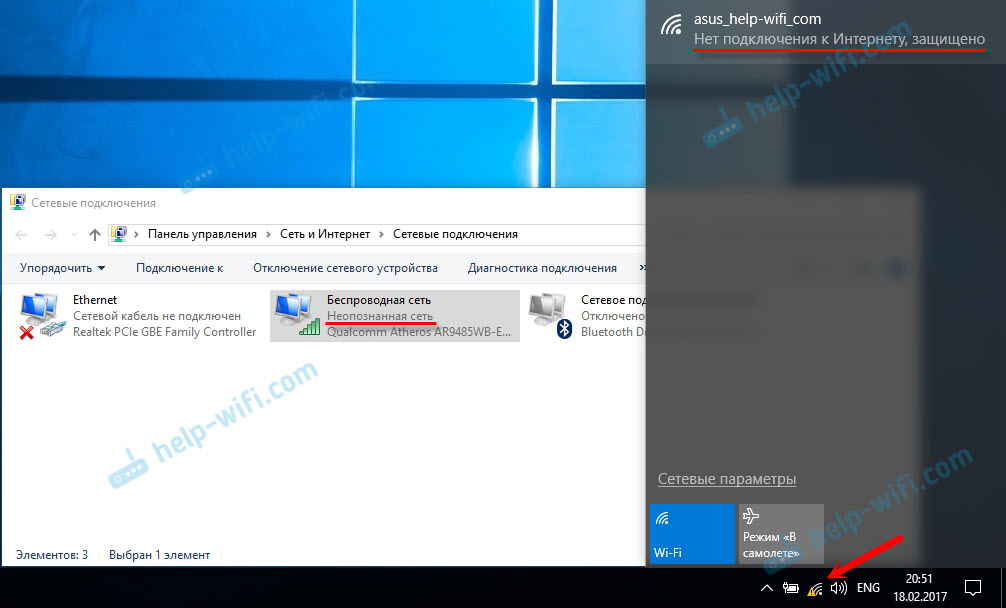
Task: Show hidden tray icons arrow
Action: [766, 587]
